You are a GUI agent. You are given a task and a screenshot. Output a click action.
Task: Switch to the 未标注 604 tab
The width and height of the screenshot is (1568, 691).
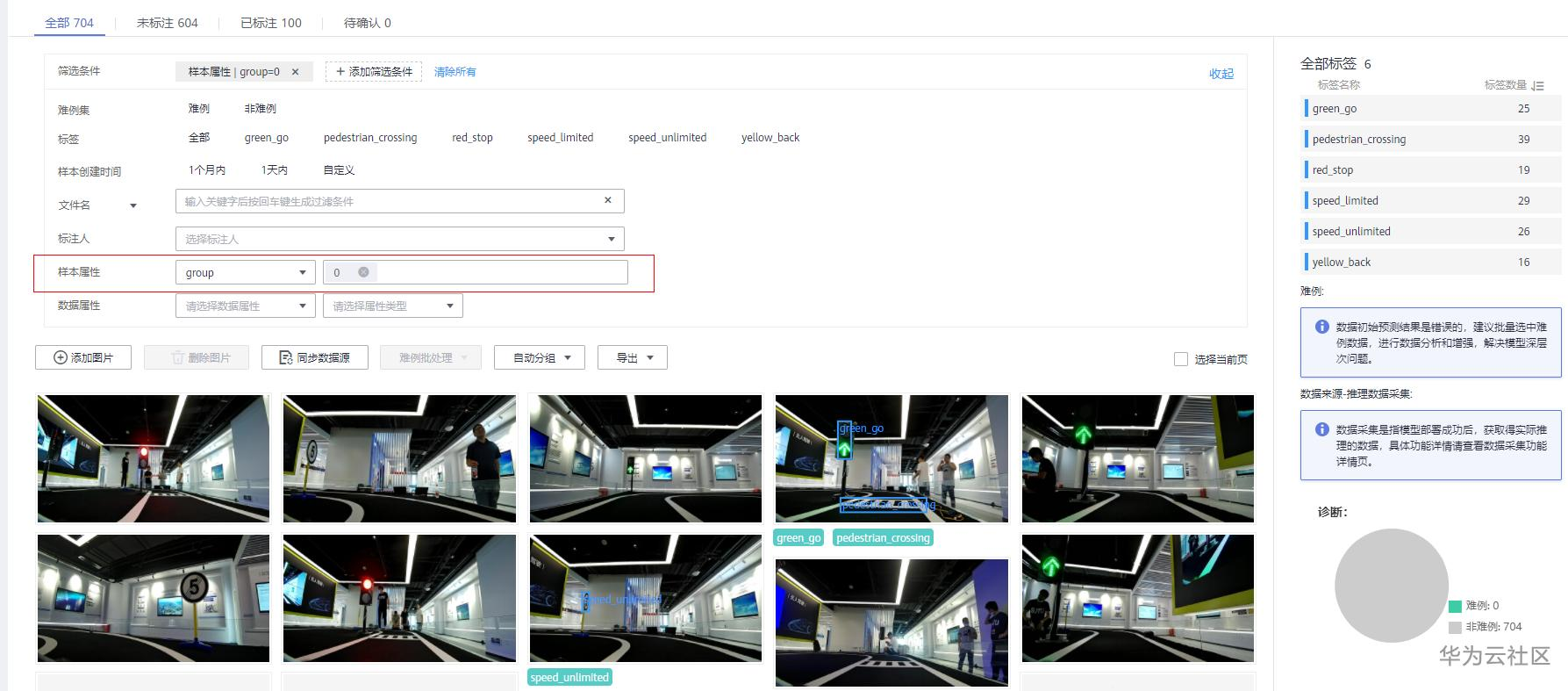[167, 23]
